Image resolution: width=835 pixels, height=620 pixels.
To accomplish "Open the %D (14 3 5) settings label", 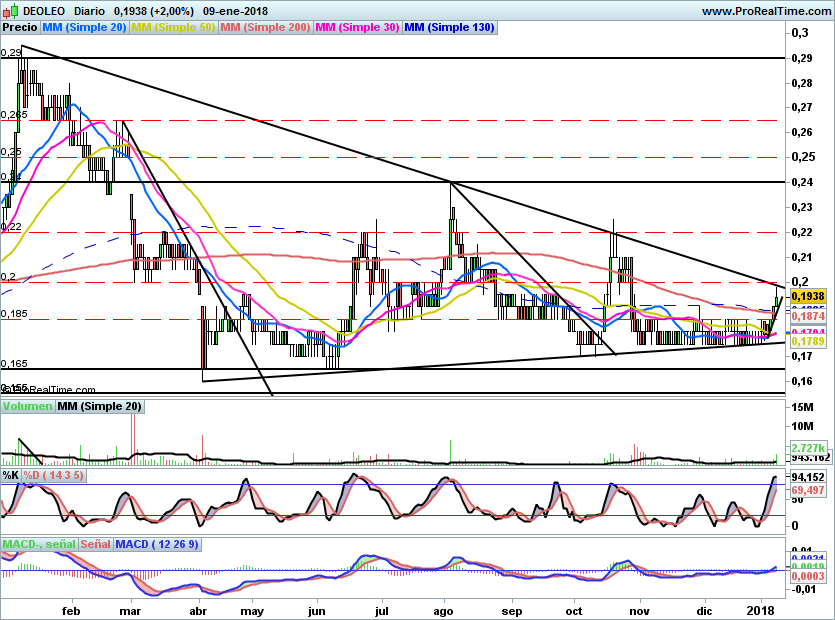I will [x=54, y=475].
